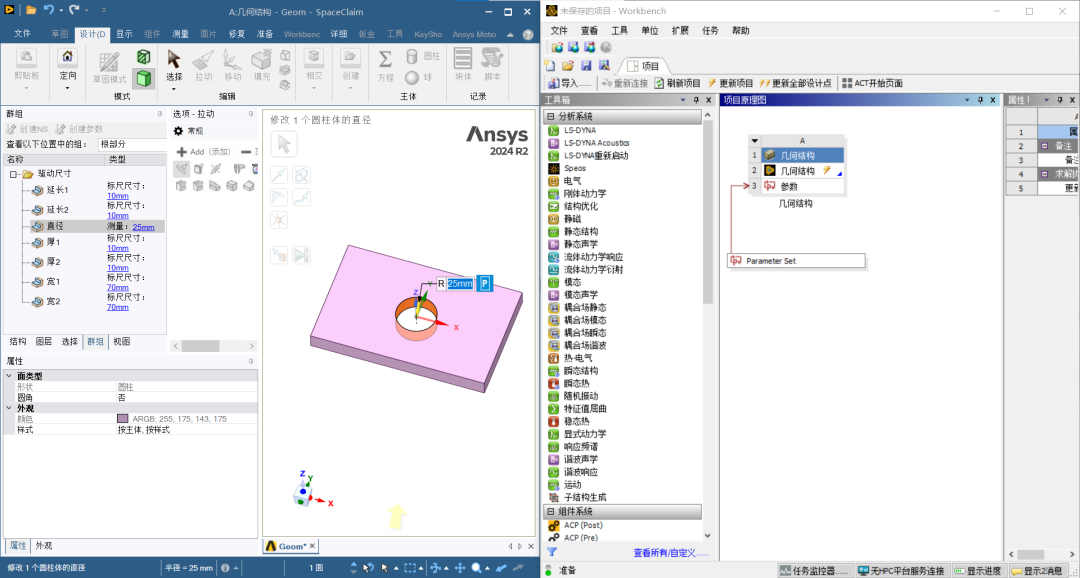Click 创建NS named selection button
Image resolution: width=1080 pixels, height=578 pixels.
[28, 129]
